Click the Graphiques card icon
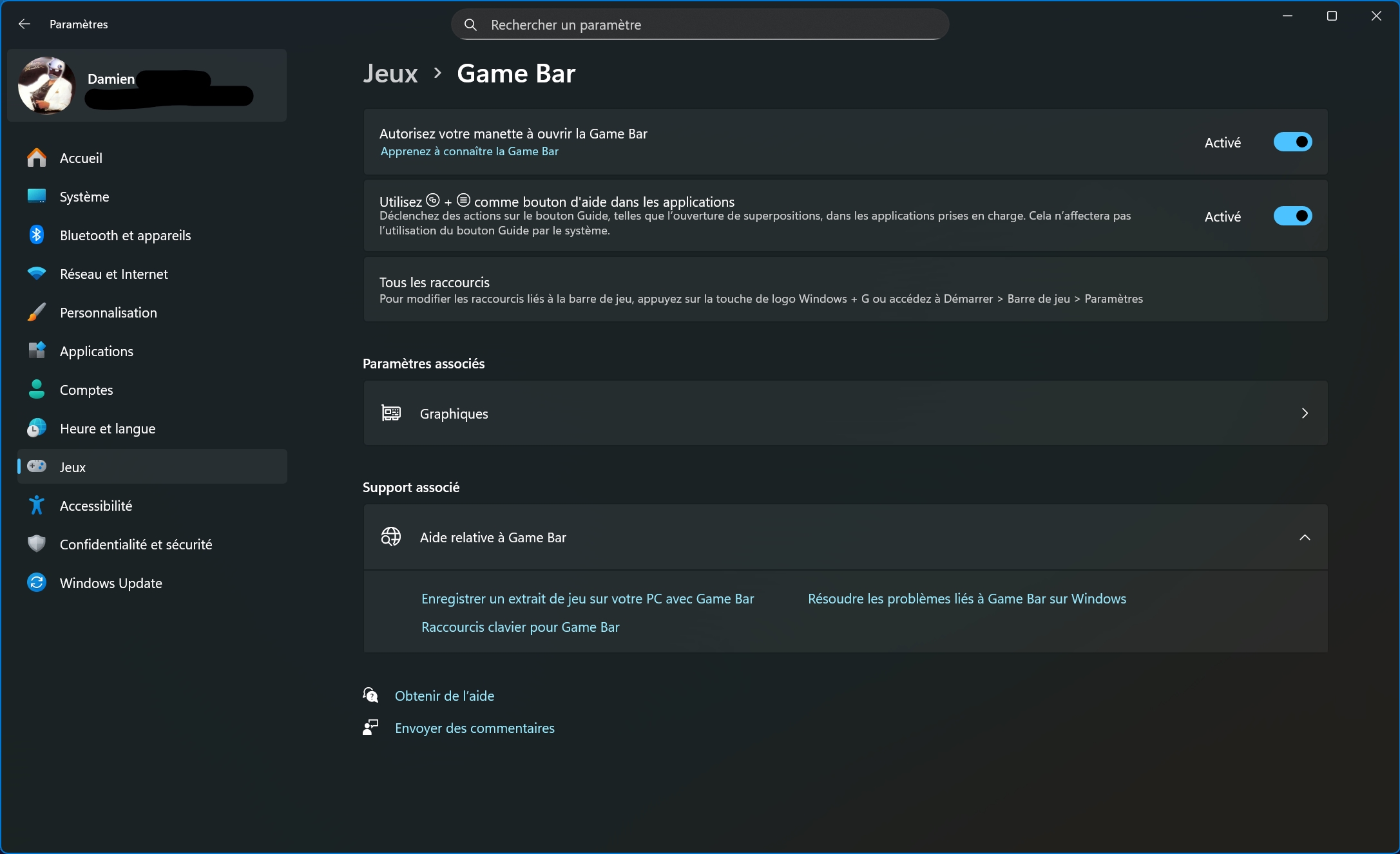 click(x=391, y=413)
